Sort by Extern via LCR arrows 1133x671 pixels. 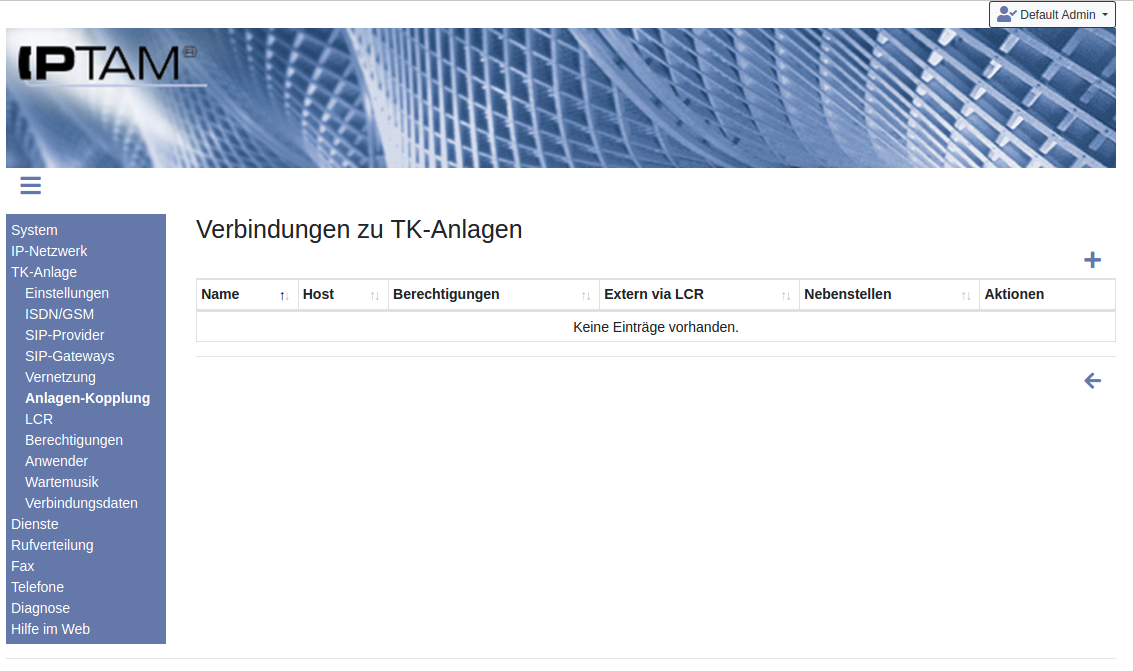click(x=786, y=295)
